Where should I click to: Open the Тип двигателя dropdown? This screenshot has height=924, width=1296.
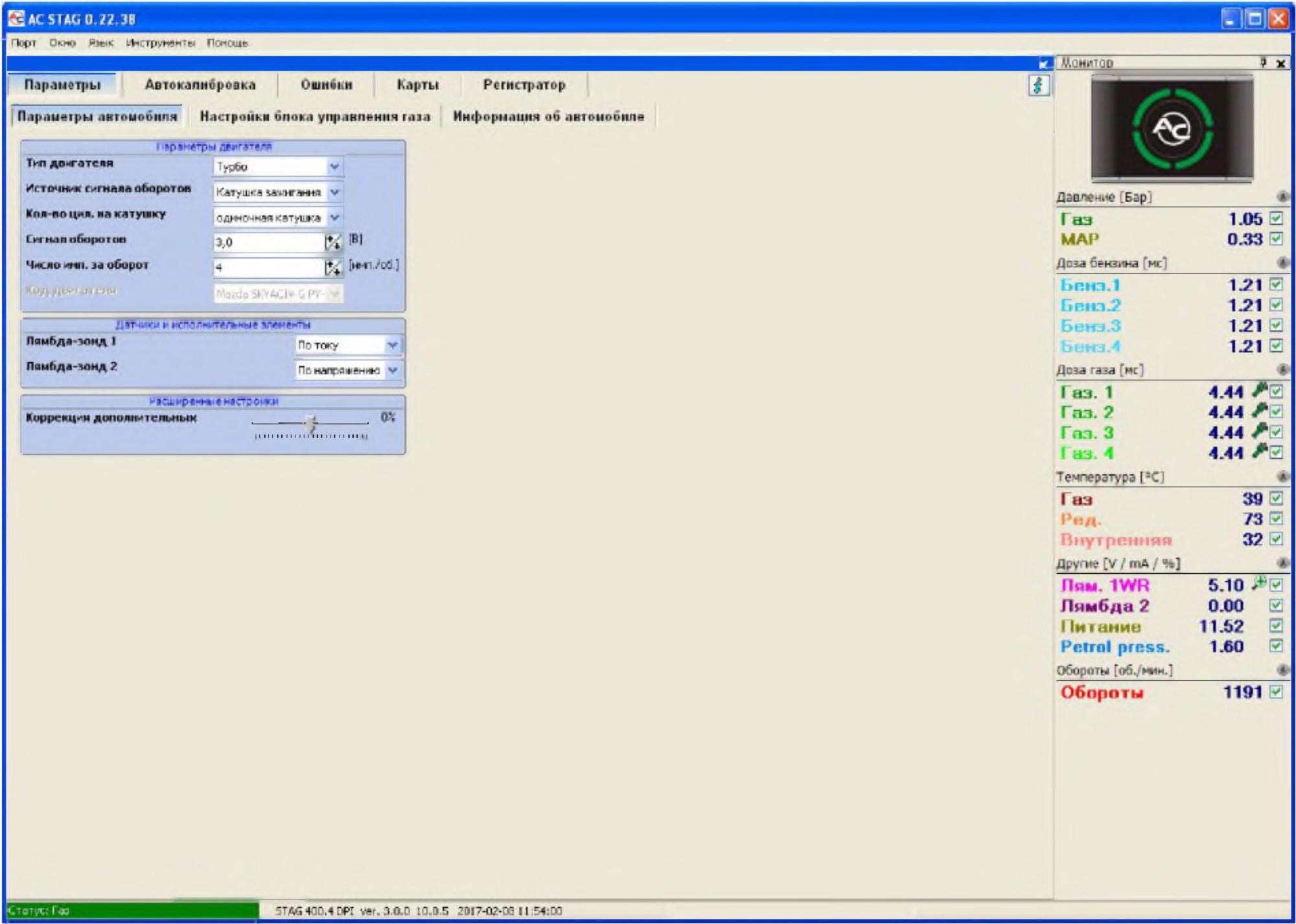click(x=334, y=167)
